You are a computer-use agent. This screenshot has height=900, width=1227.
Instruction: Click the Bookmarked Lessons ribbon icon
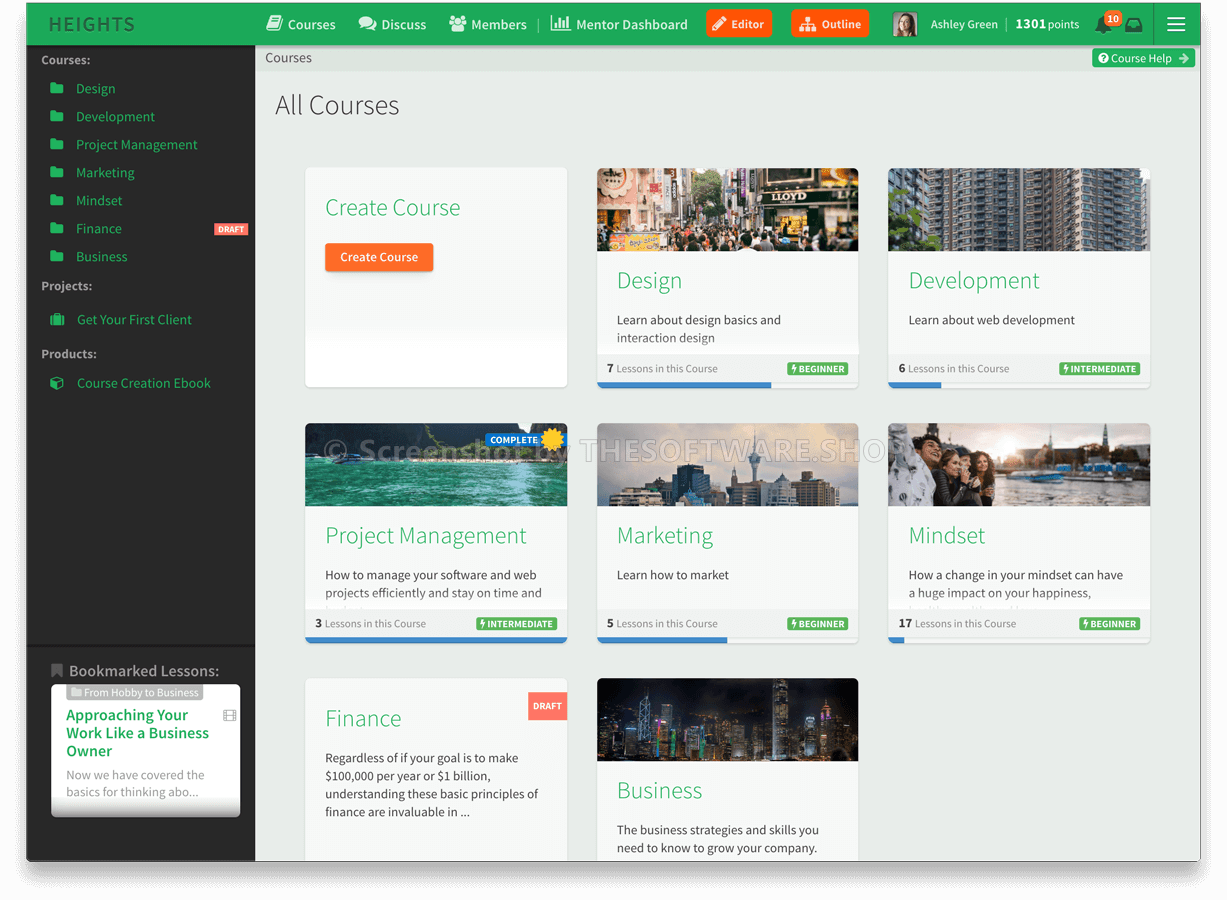coord(58,670)
